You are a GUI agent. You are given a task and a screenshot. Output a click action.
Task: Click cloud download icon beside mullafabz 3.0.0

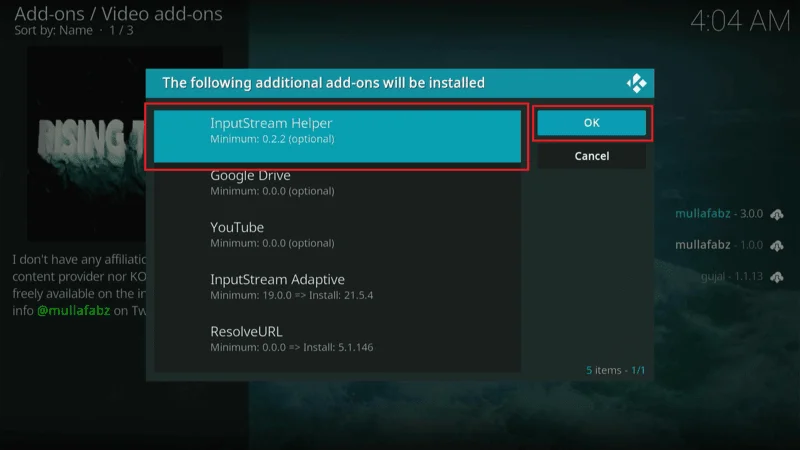(x=777, y=214)
